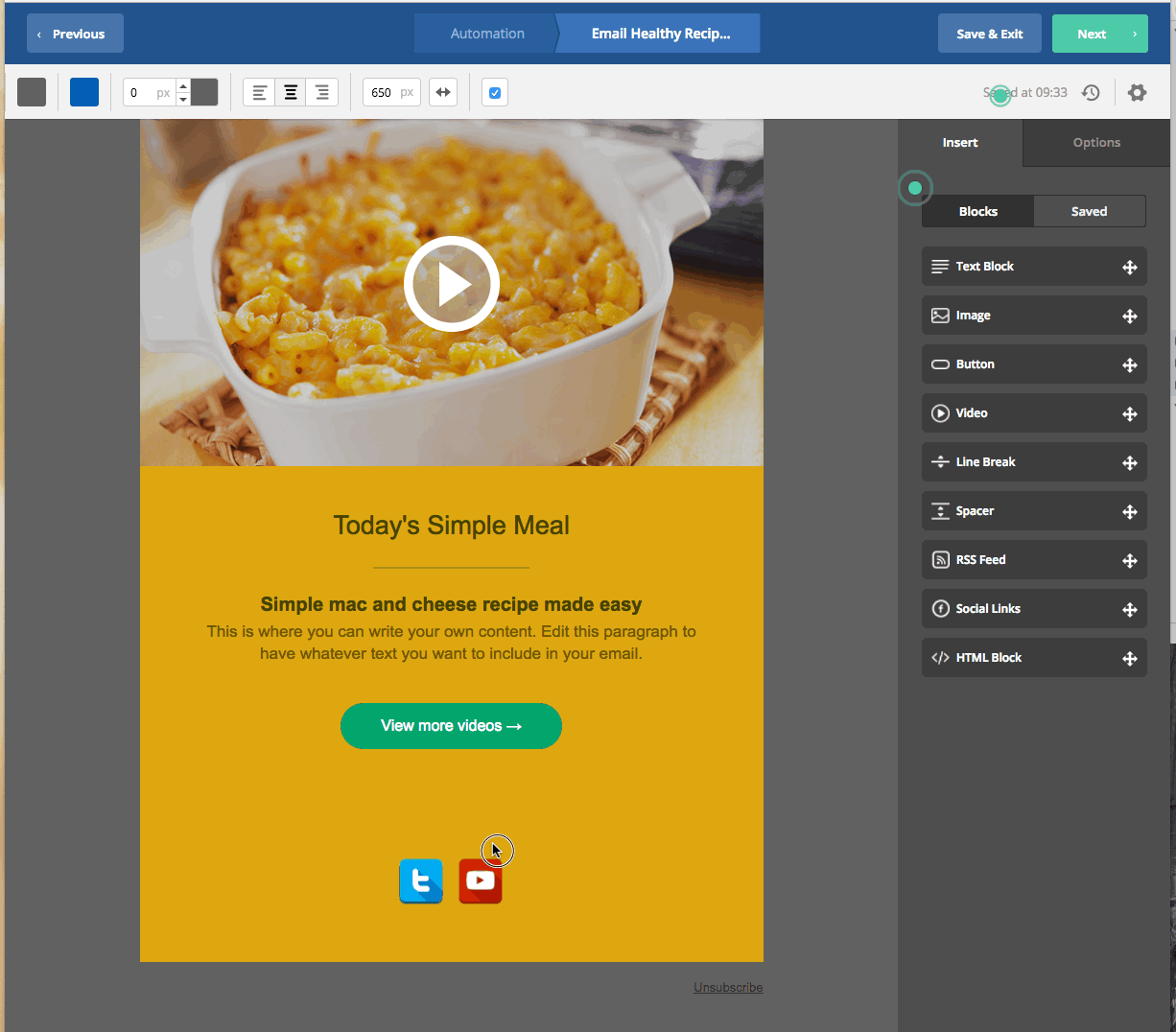Decrease border width with the down stepper arrow
This screenshot has height=1032, width=1176.
point(183,100)
